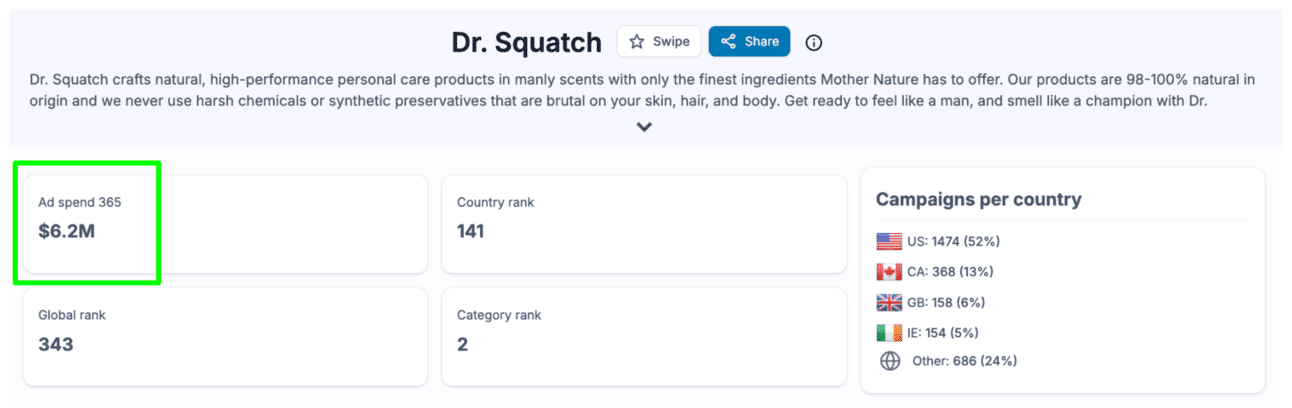Click the Great Britain flag icon
This screenshot has height=408, width=1292.
pos(889,302)
